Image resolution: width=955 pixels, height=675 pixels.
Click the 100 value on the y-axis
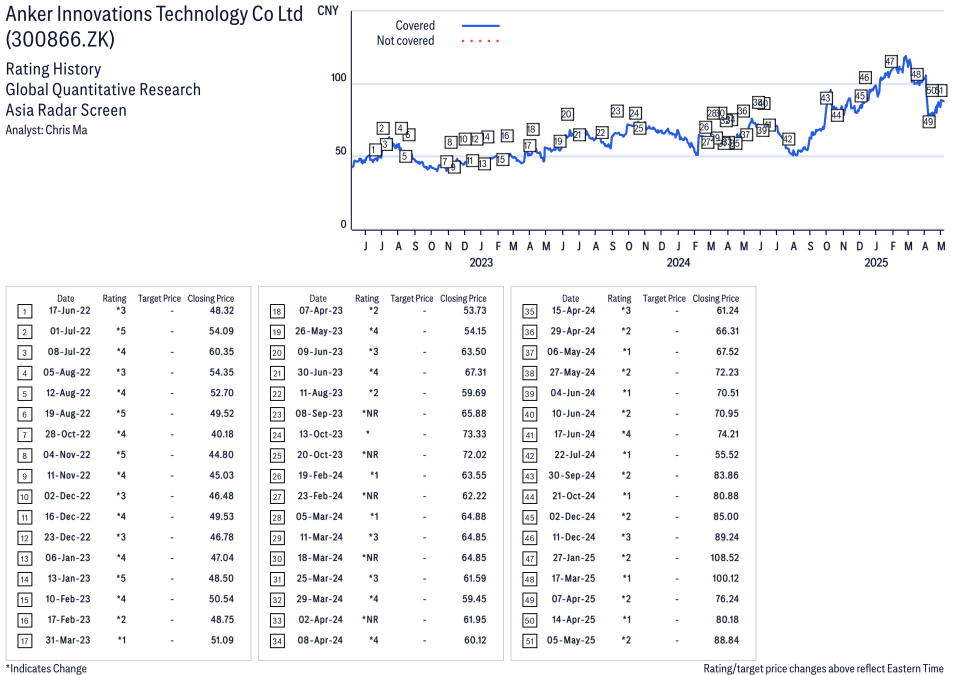click(x=339, y=78)
